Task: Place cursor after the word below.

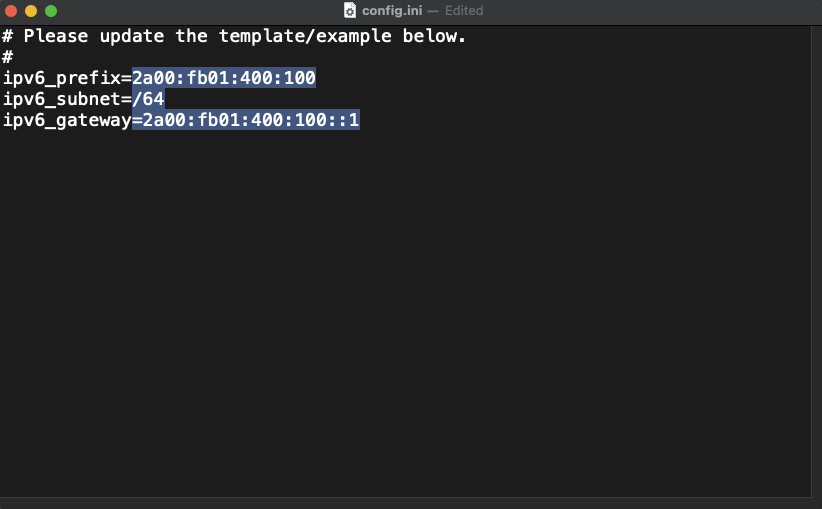Action: (x=466, y=36)
